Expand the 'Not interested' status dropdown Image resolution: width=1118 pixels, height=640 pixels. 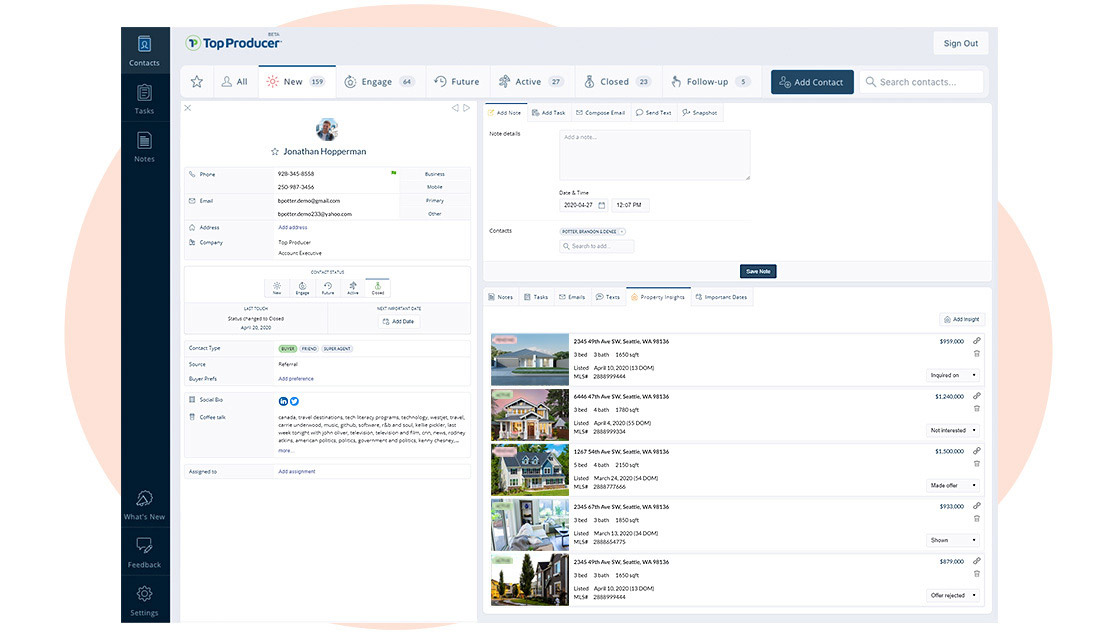[953, 430]
